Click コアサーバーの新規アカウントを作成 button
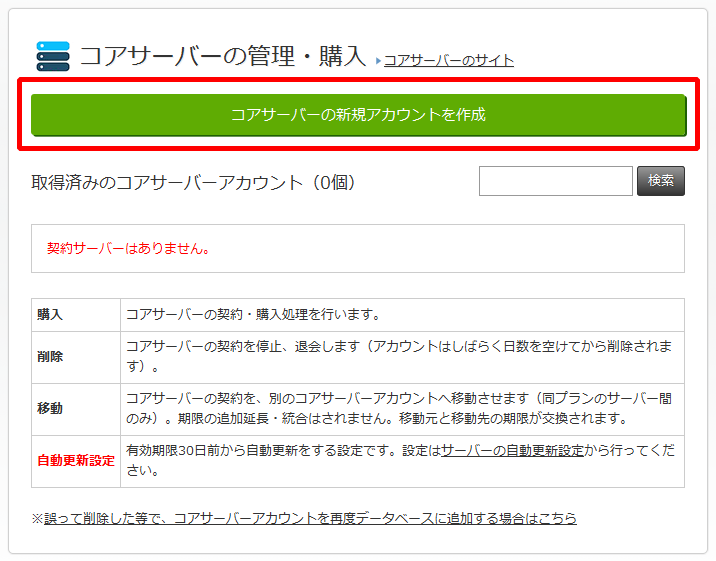 tap(358, 115)
